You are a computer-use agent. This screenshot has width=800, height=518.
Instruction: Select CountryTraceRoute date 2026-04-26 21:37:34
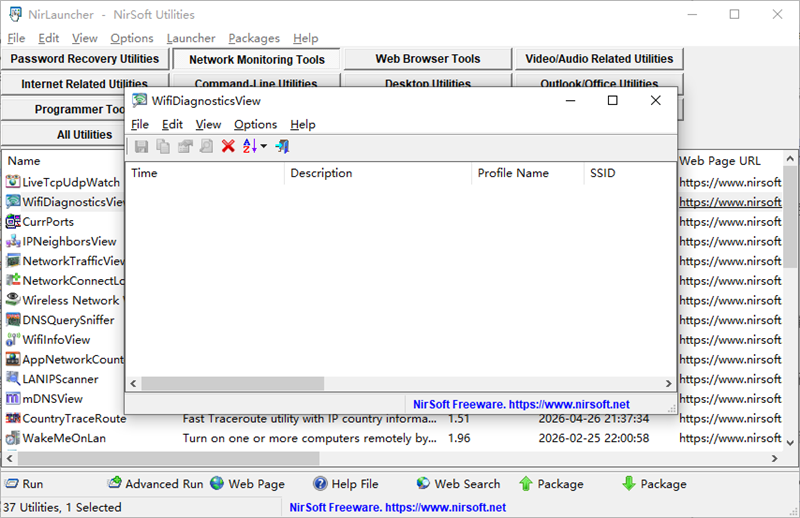(x=594, y=418)
